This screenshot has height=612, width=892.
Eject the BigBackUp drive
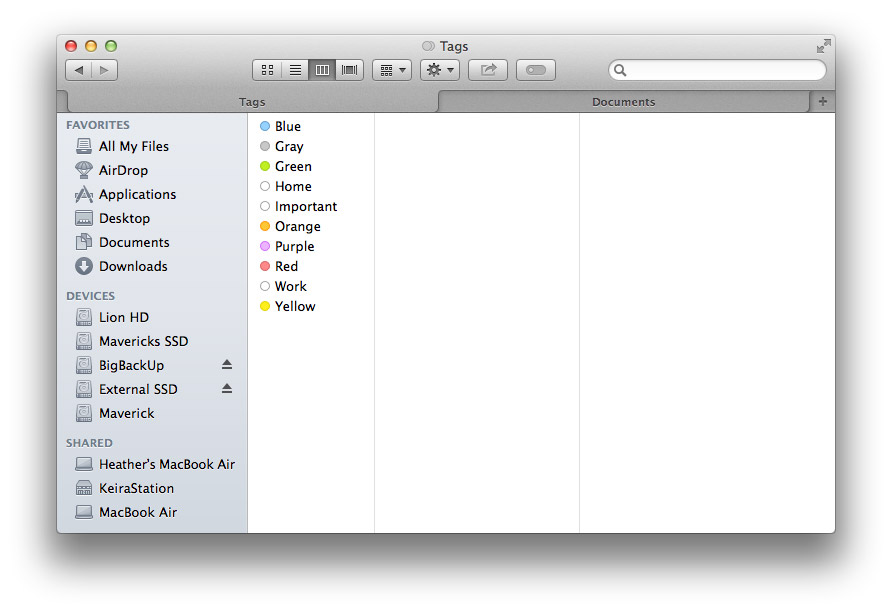[x=227, y=365]
